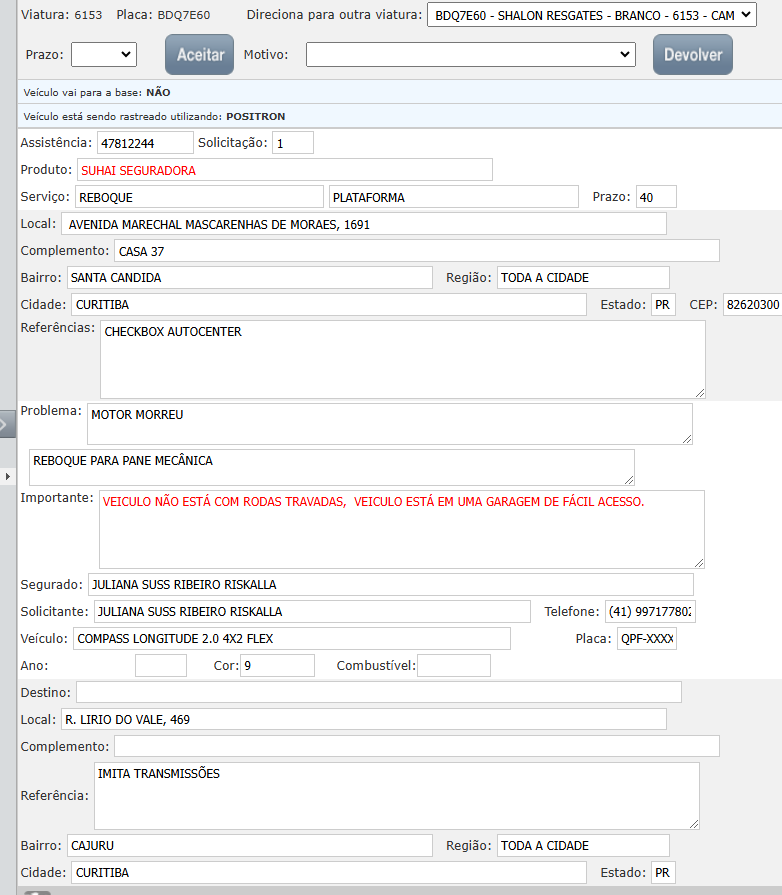Viewport: 782px width, 895px height.
Task: Click the empty Destino field
Action: tap(378, 692)
